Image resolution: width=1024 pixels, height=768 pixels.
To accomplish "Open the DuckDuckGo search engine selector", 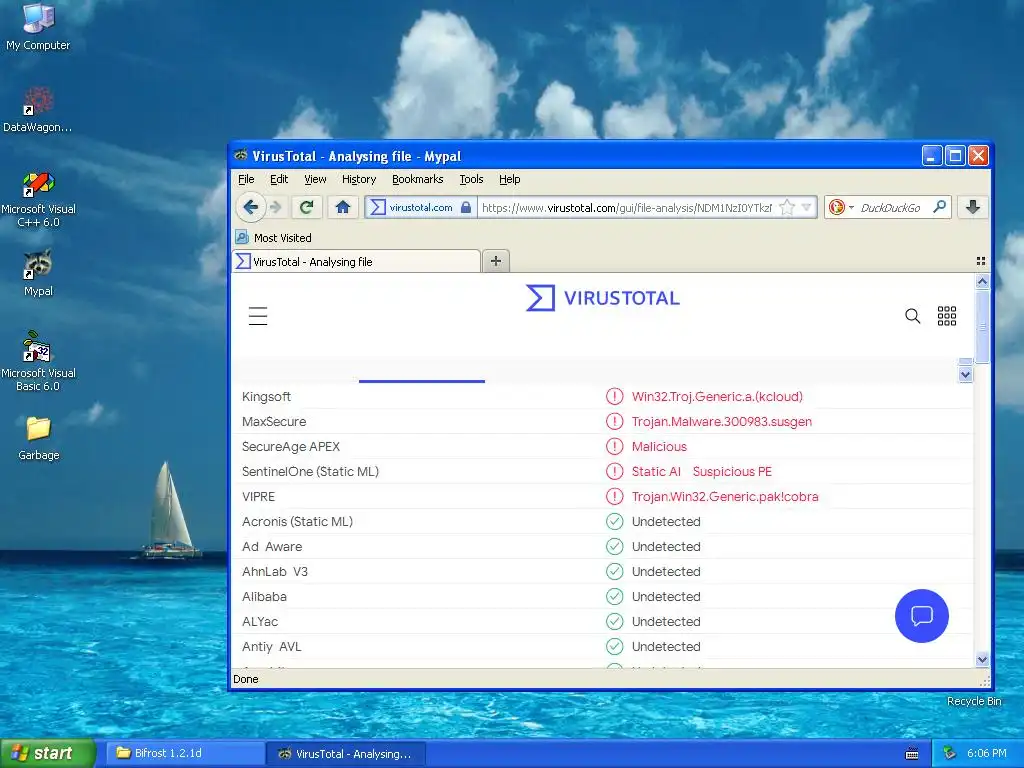I will point(840,208).
